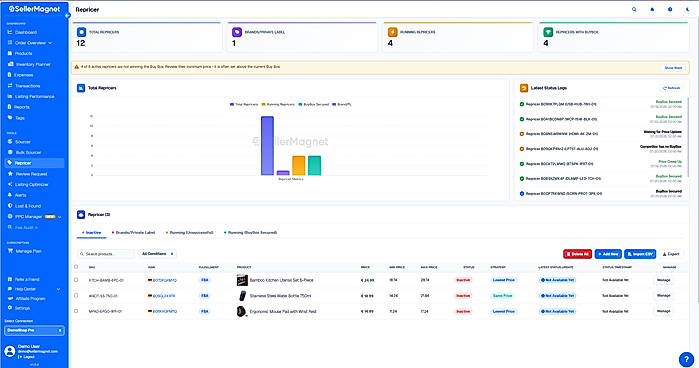Open the Dashboard sidebar item

(26, 33)
